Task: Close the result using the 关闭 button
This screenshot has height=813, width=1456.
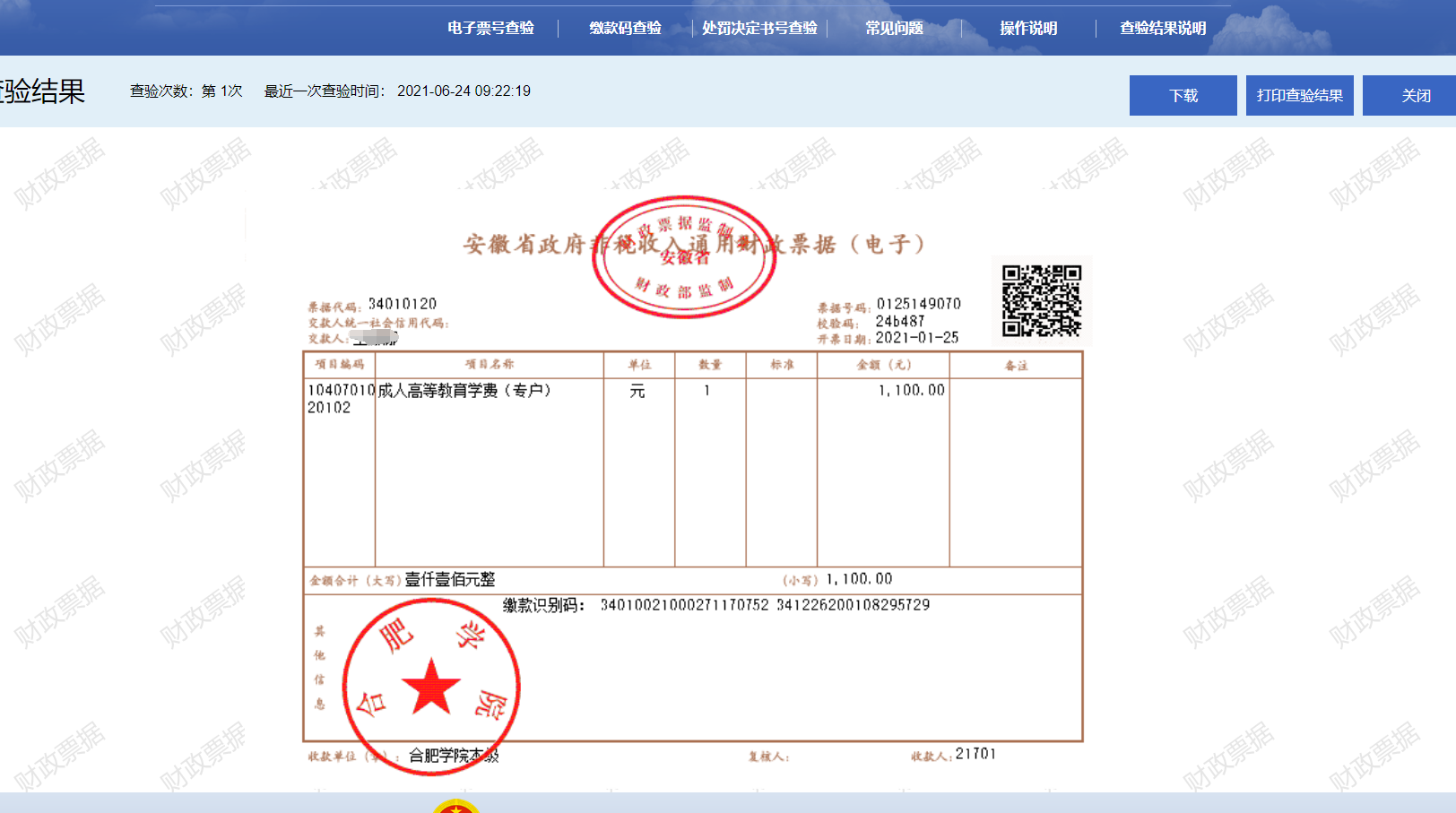Action: pos(1416,96)
